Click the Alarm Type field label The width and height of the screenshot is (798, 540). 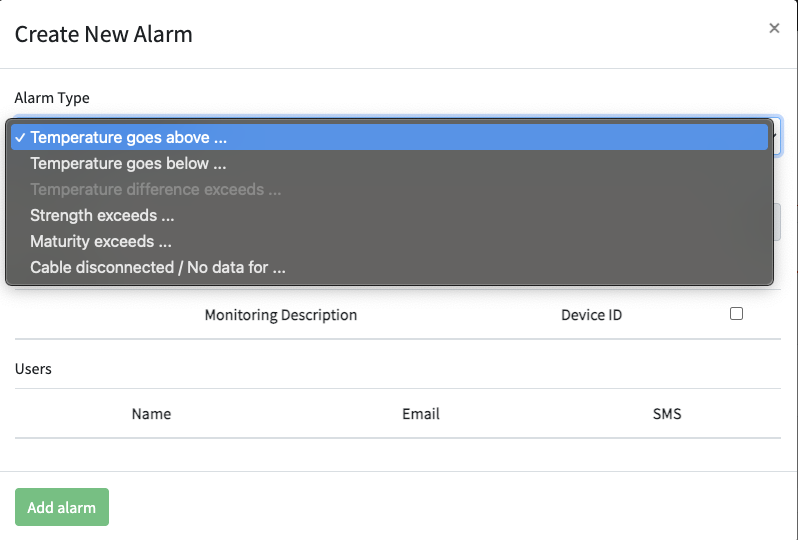[x=52, y=98]
